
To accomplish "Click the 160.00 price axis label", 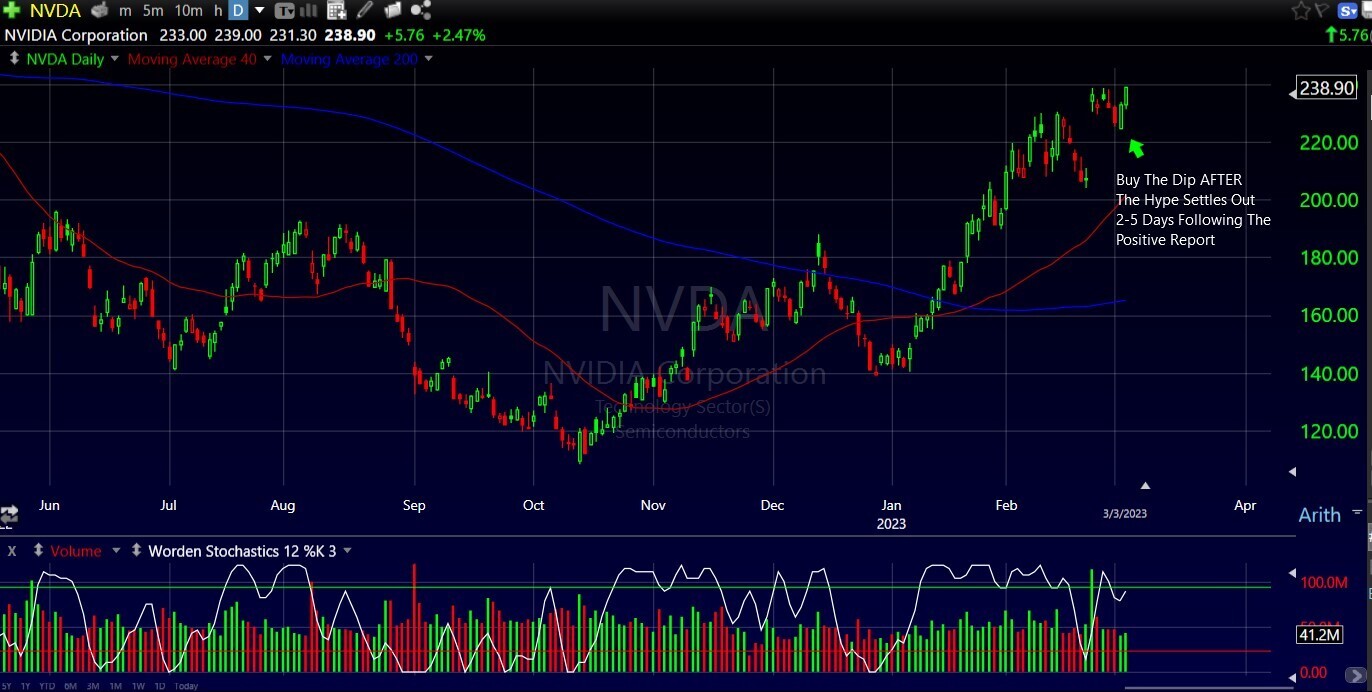I will [1329, 316].
